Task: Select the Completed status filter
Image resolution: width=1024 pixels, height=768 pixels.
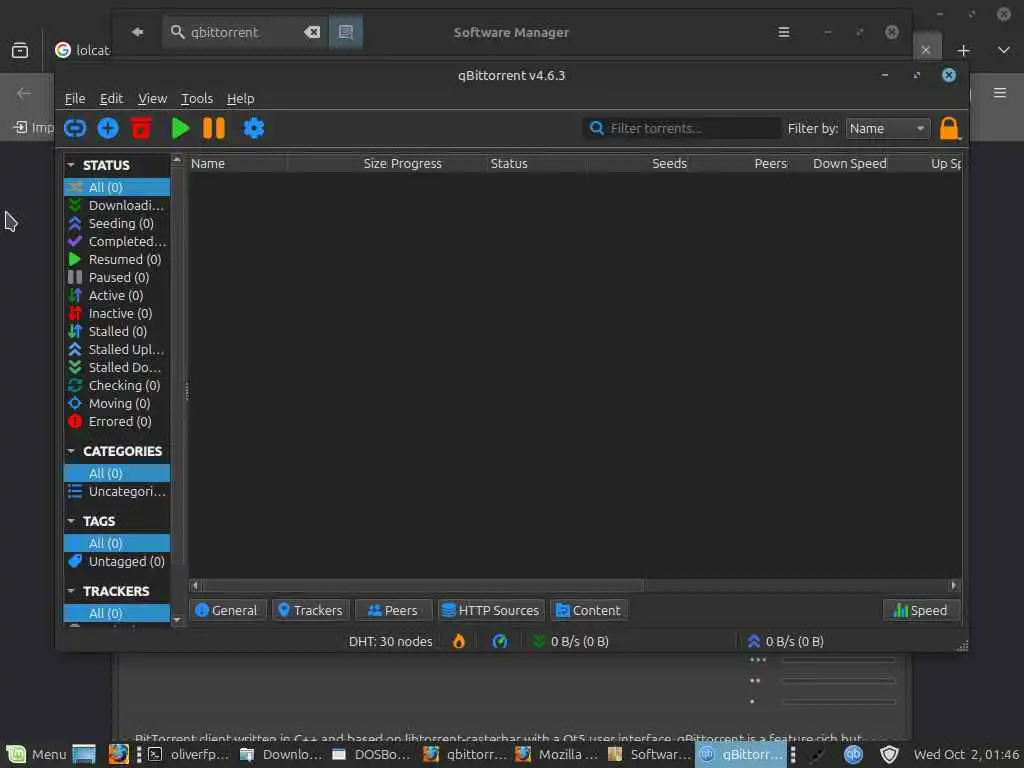Action: pyautogui.click(x=117, y=242)
